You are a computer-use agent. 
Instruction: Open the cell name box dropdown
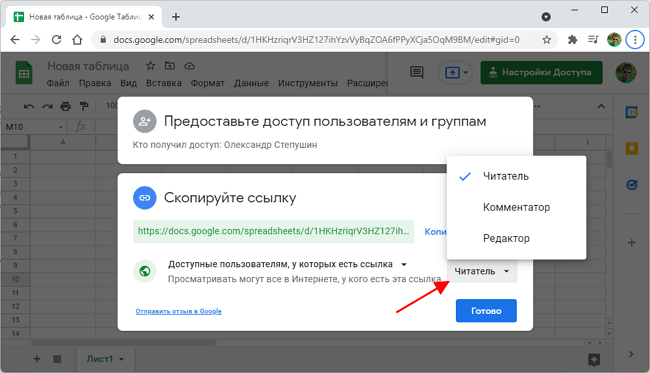61,127
